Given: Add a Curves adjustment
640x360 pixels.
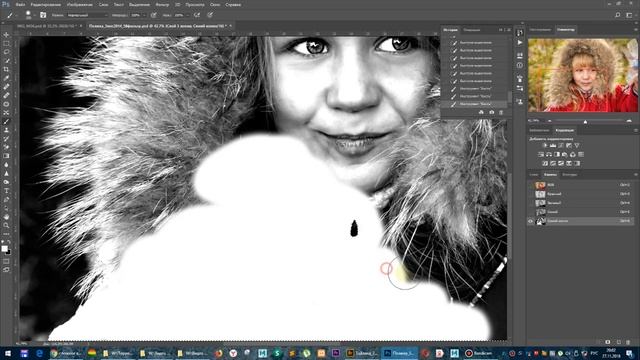Looking at the screenshot, I should [561, 145].
